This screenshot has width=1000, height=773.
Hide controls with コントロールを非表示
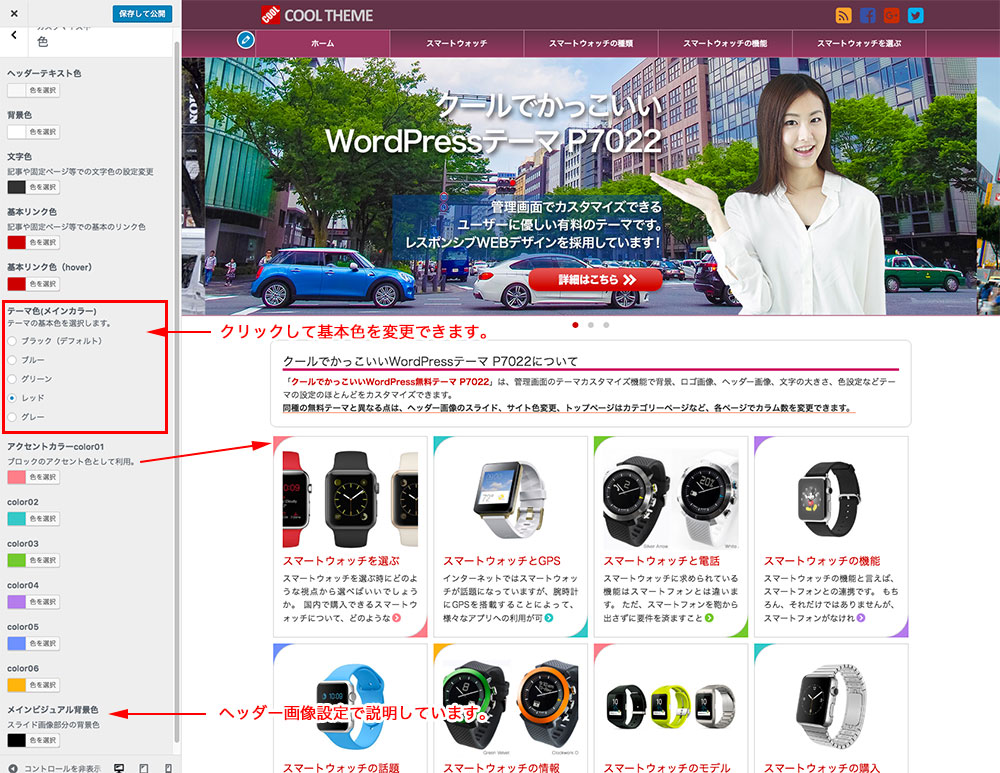(x=55, y=768)
